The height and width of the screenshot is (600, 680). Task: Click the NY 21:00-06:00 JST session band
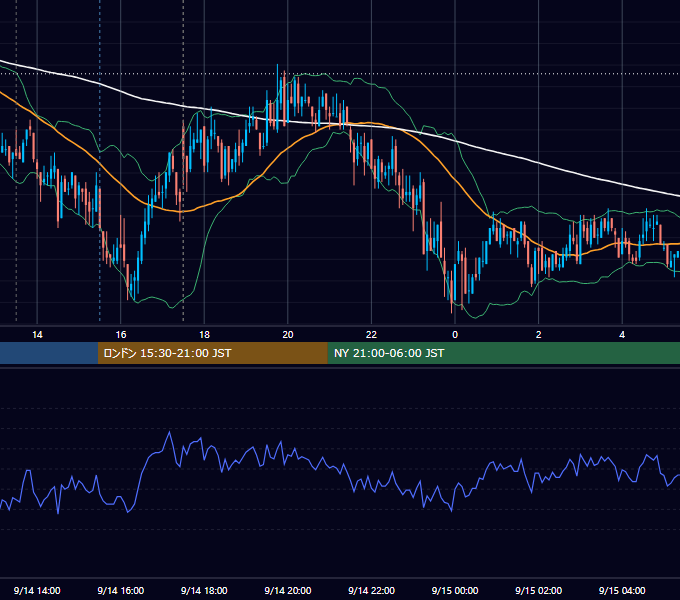coord(503,353)
